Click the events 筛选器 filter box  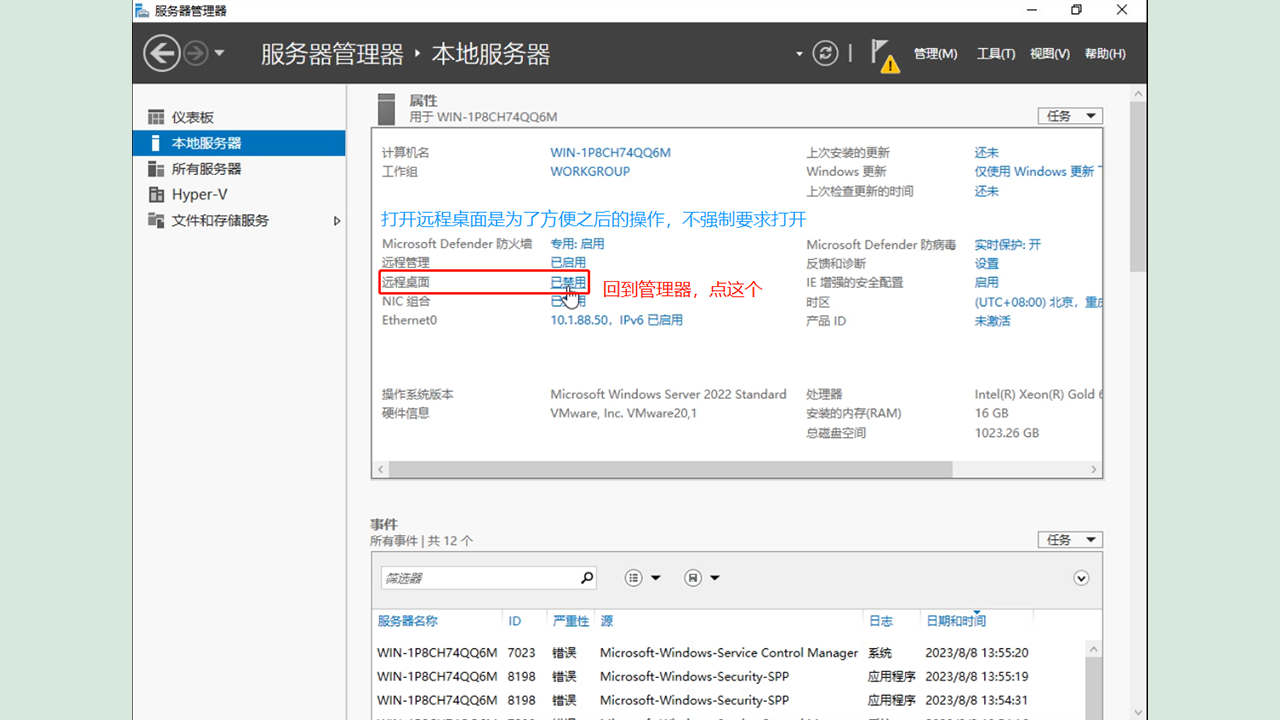(479, 578)
